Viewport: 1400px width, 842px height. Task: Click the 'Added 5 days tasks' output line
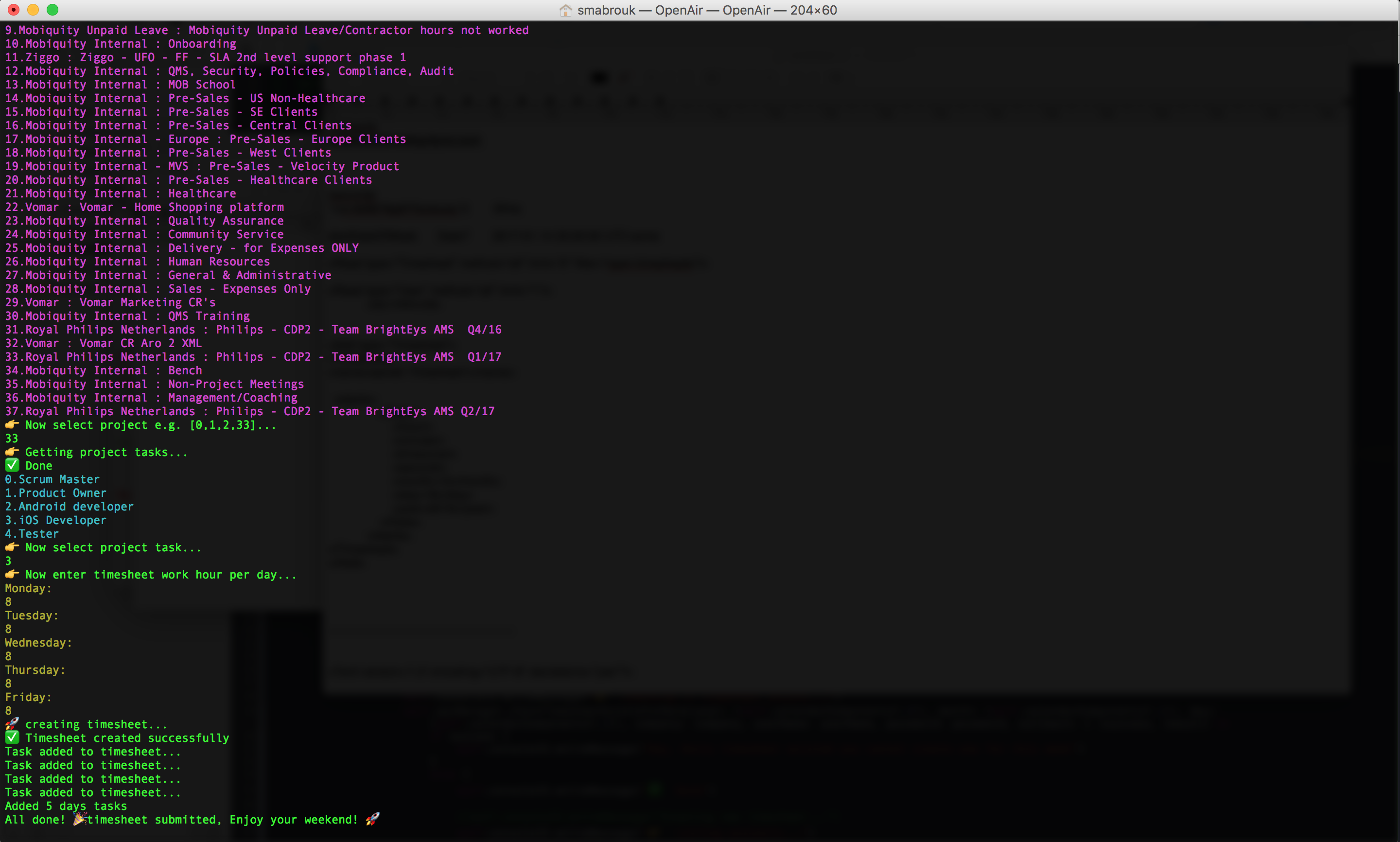66,806
